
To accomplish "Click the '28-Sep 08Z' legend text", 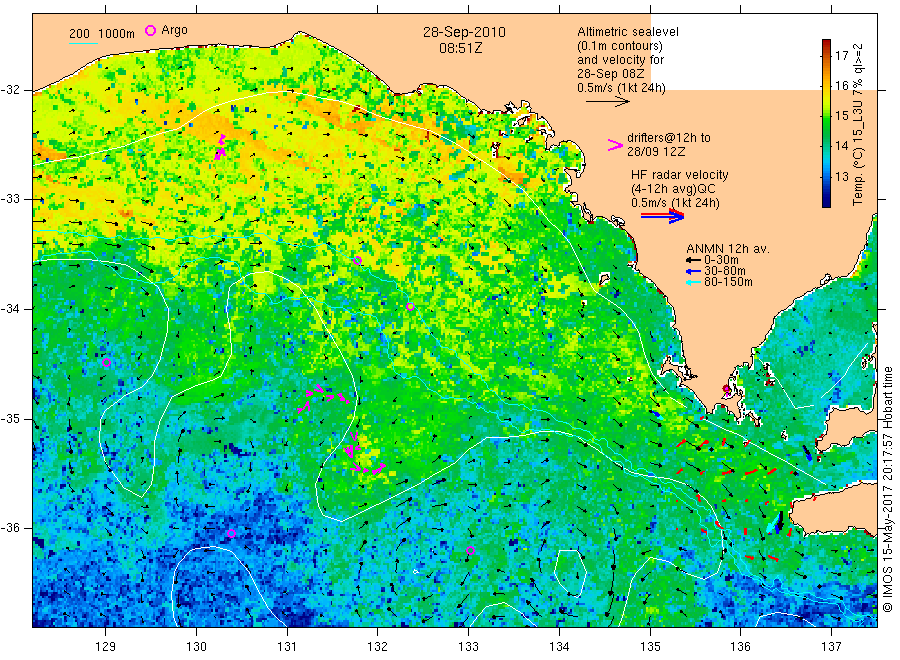I will tap(611, 74).
